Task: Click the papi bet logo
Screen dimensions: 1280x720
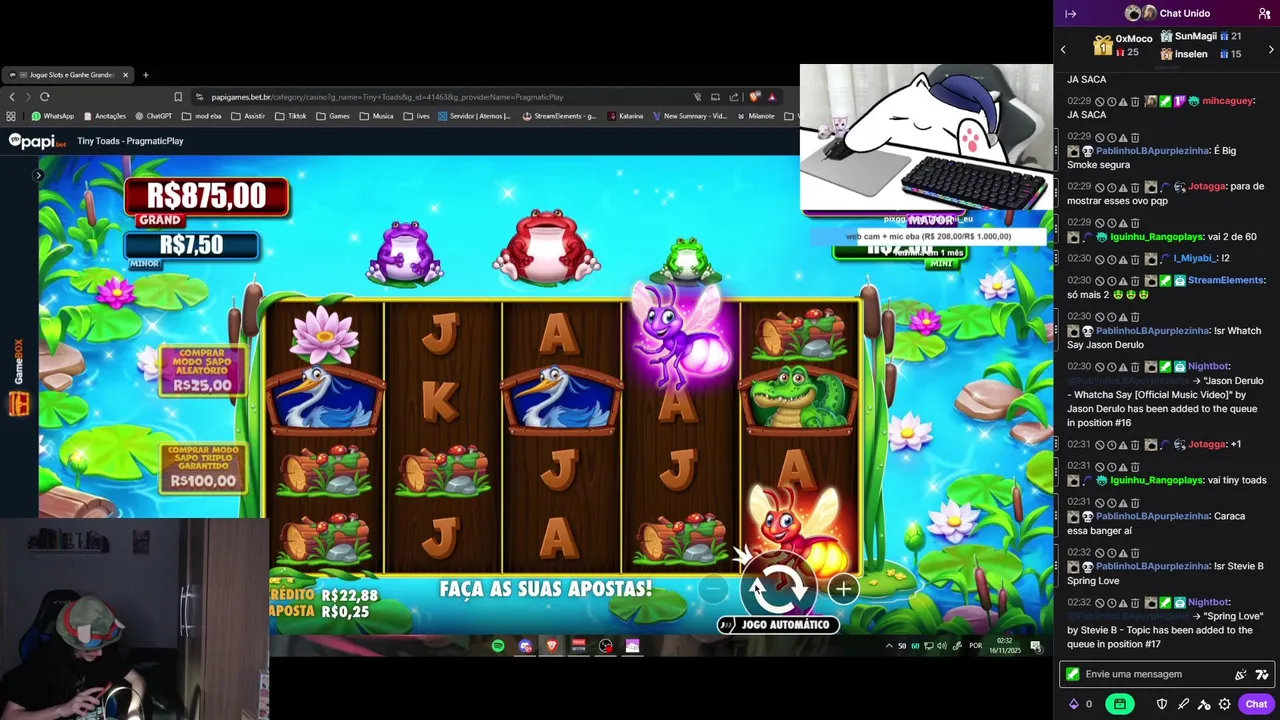Action: point(37,141)
